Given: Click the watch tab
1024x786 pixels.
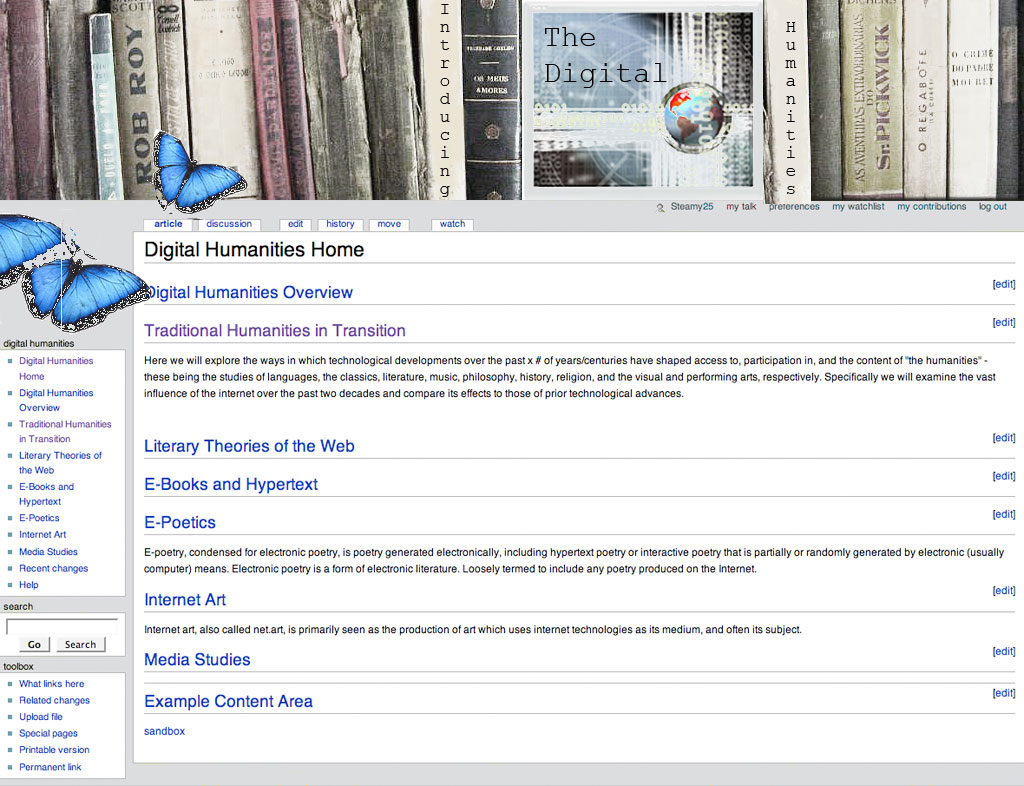Looking at the screenshot, I should click(453, 224).
